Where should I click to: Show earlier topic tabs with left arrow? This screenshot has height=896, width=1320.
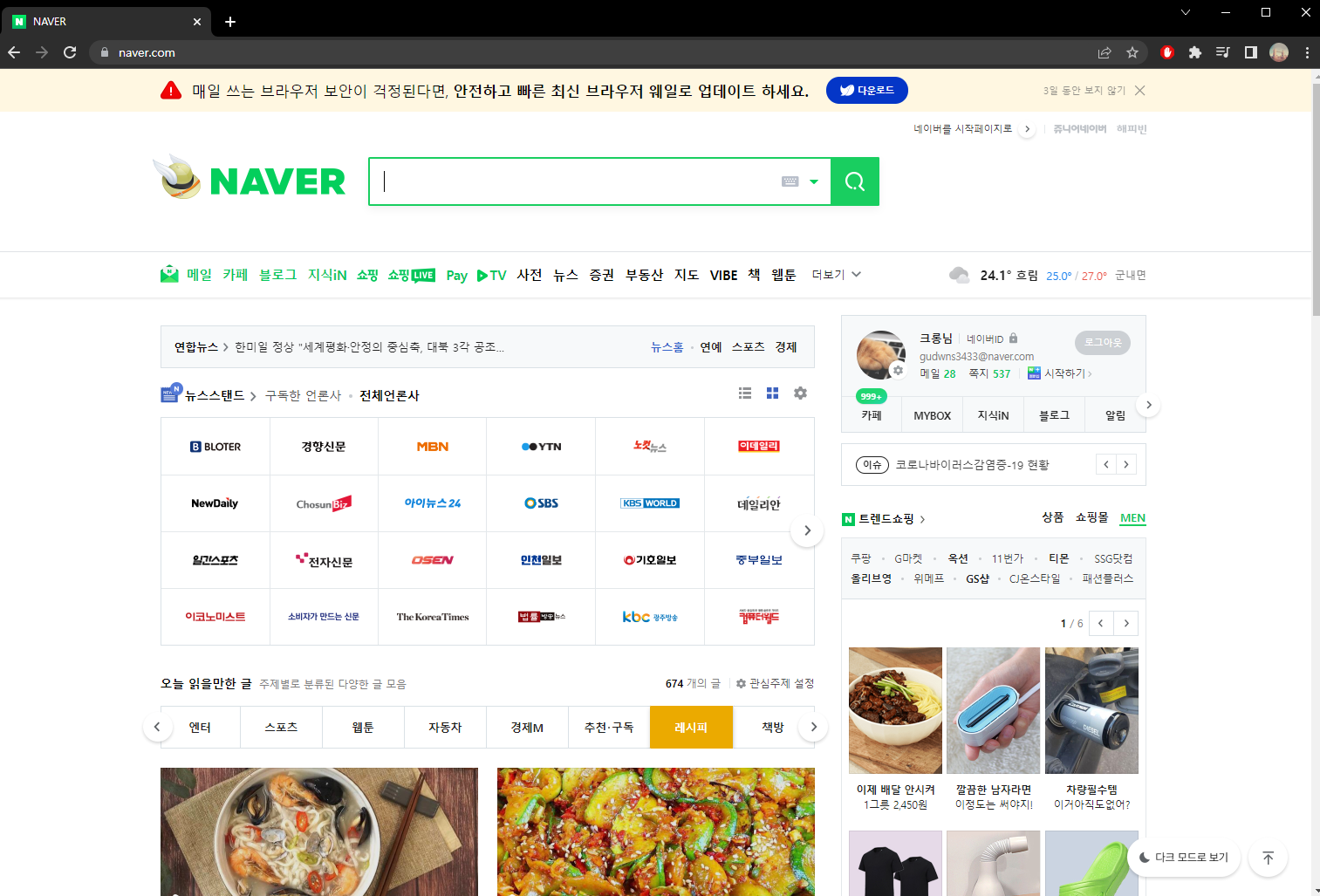coord(157,726)
